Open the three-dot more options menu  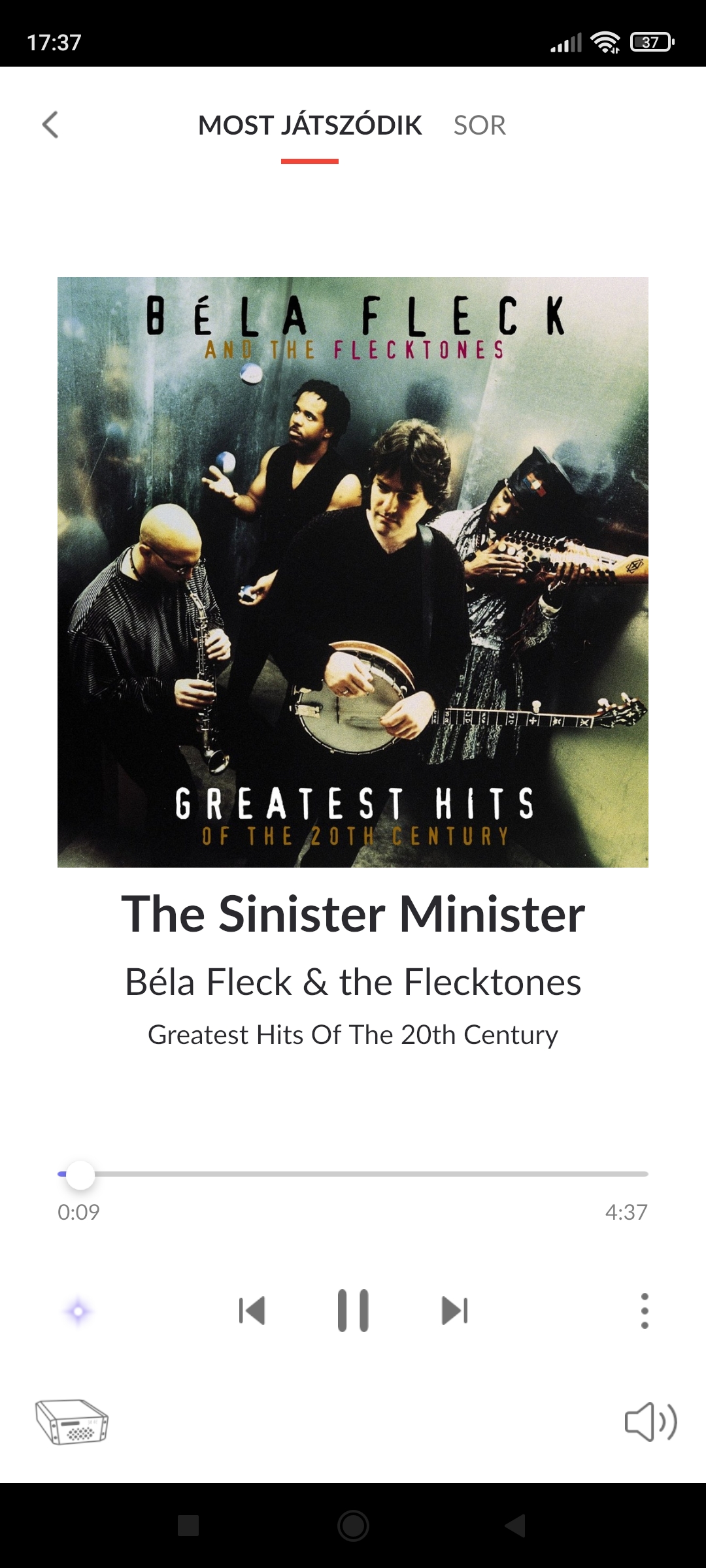point(645,1311)
